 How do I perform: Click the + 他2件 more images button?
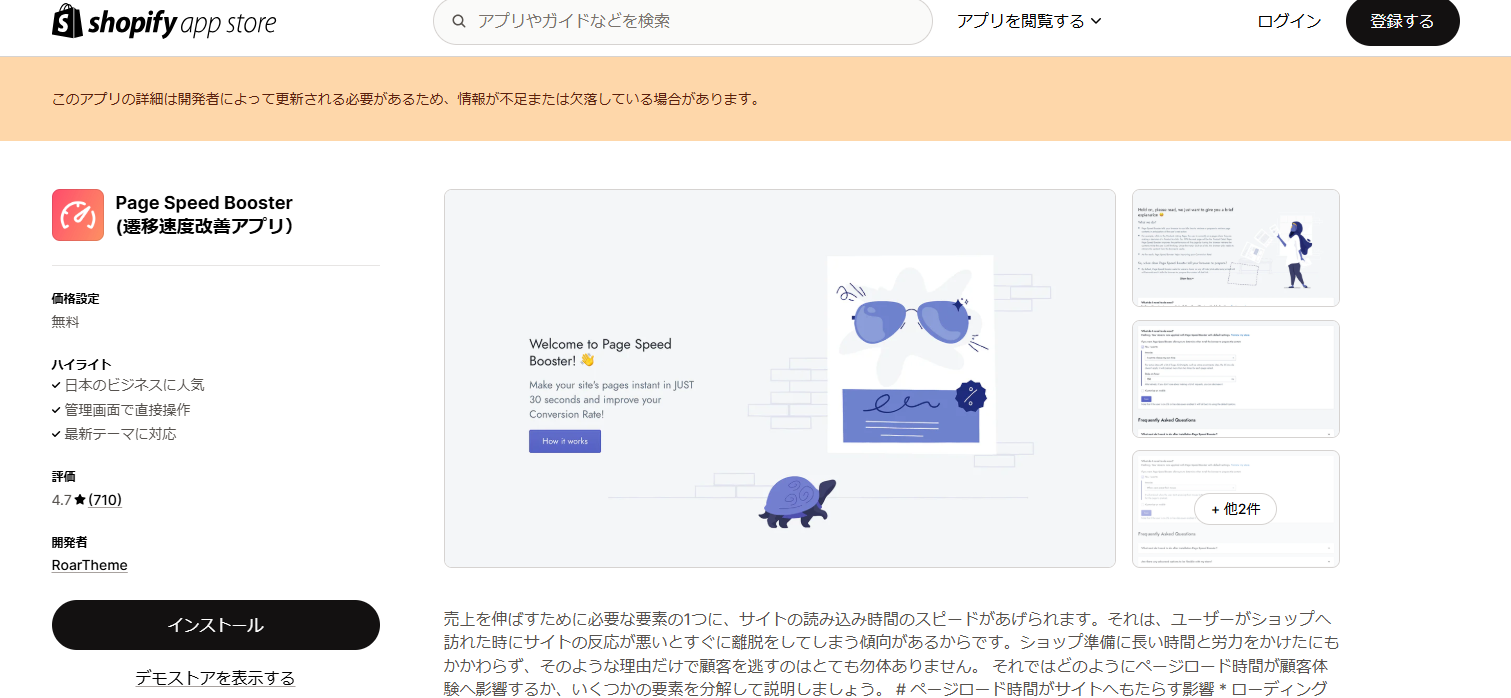coord(1236,509)
